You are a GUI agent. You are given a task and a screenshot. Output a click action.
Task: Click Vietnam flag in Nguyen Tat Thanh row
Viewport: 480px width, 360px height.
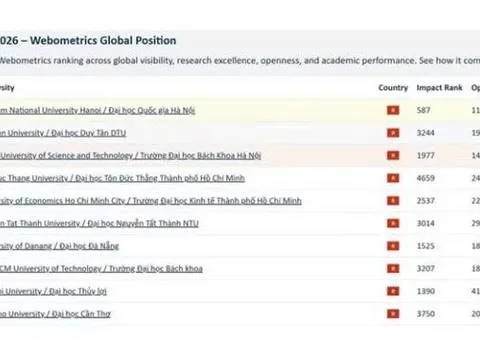[x=393, y=223]
